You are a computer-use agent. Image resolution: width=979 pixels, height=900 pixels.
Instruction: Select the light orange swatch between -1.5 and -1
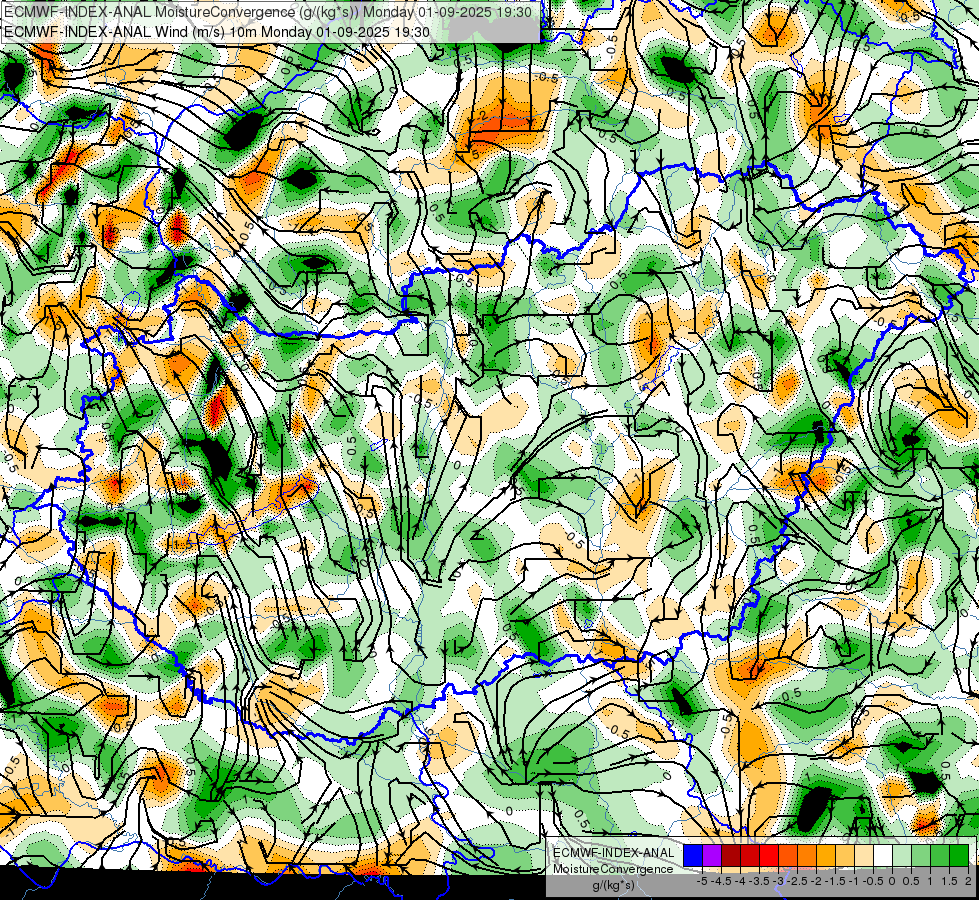845,856
